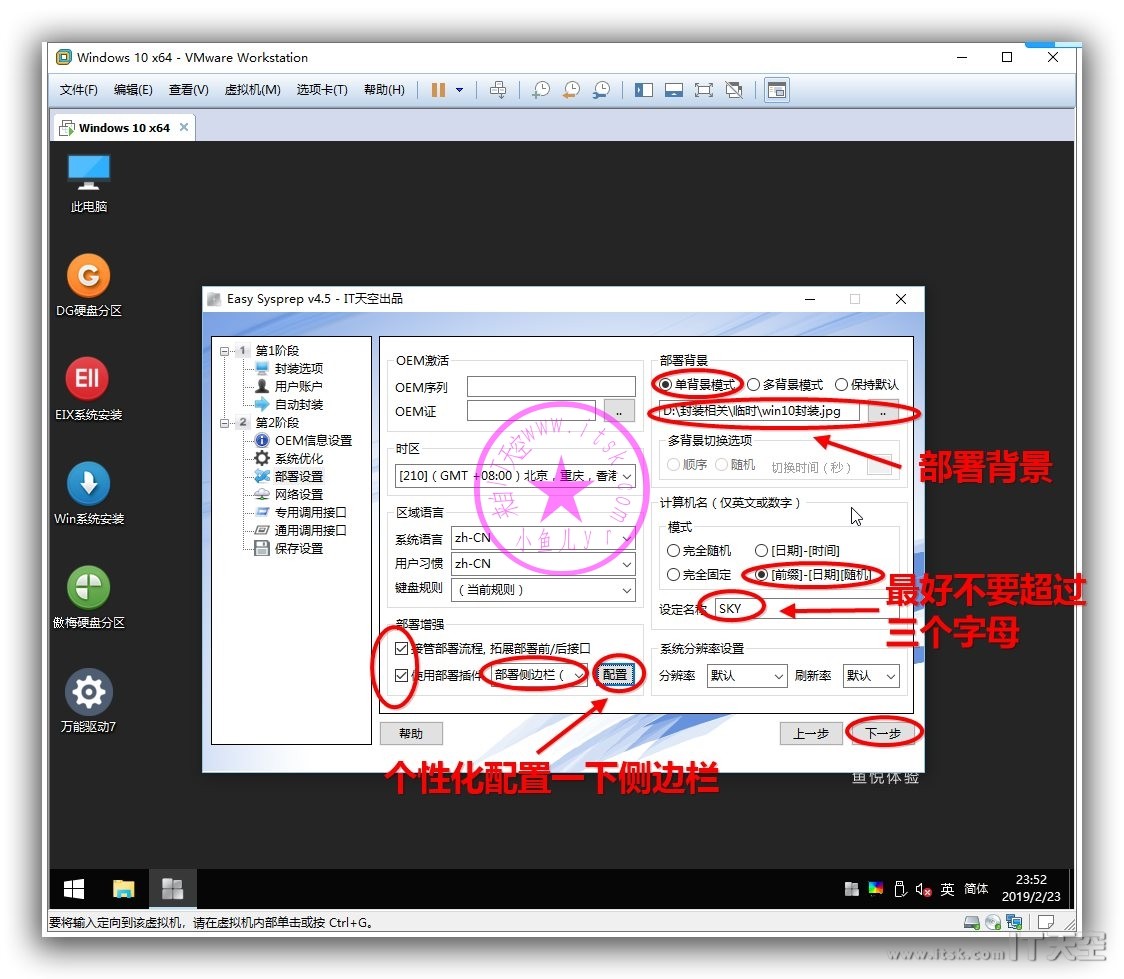Click the VMware pause virtual machine icon

coord(438,90)
